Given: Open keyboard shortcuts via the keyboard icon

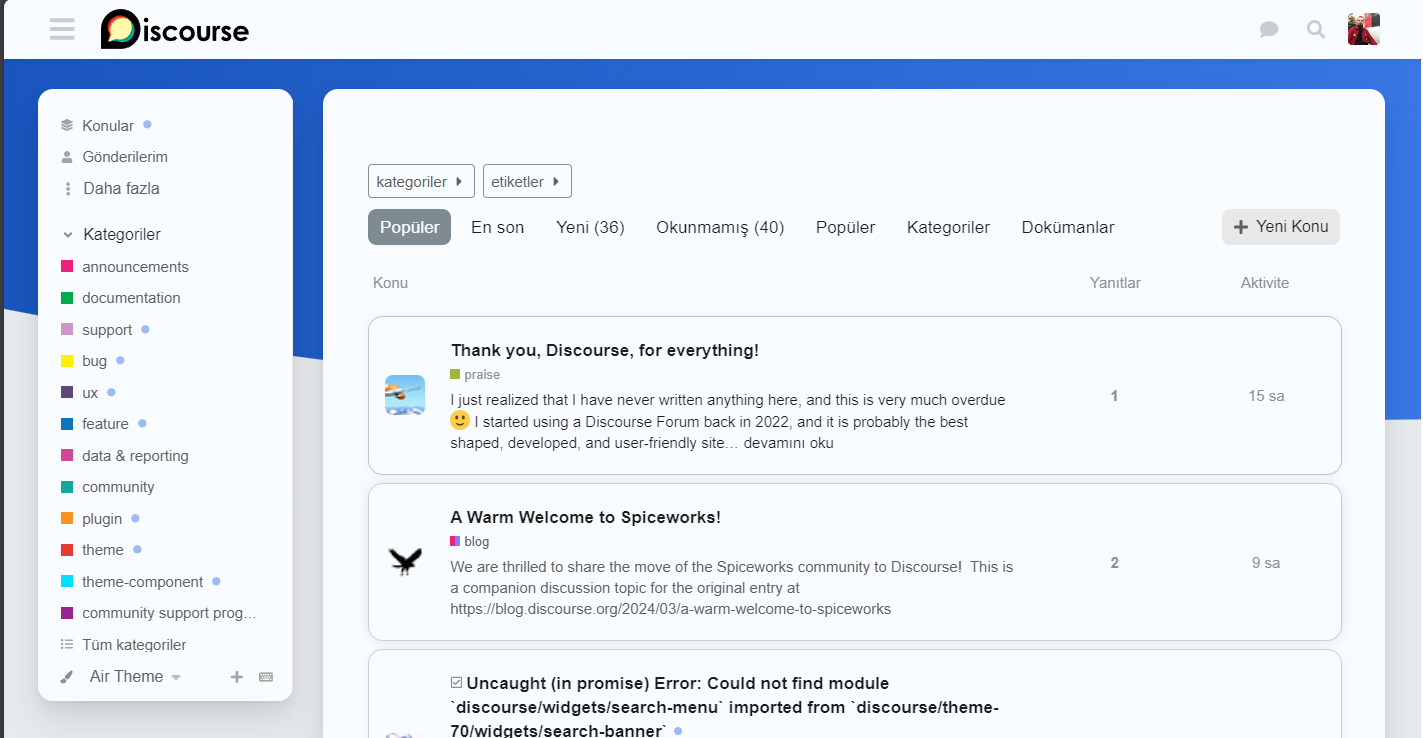Looking at the screenshot, I should 266,677.
